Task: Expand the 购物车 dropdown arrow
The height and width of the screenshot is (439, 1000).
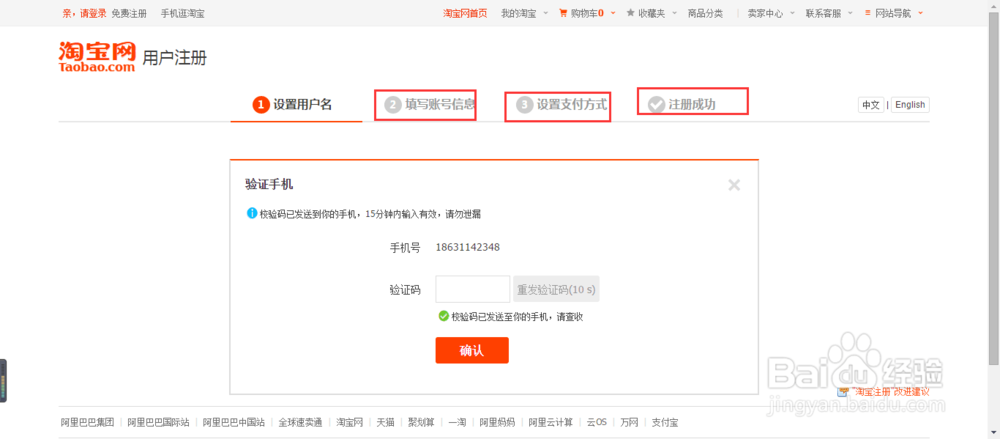Action: click(613, 13)
